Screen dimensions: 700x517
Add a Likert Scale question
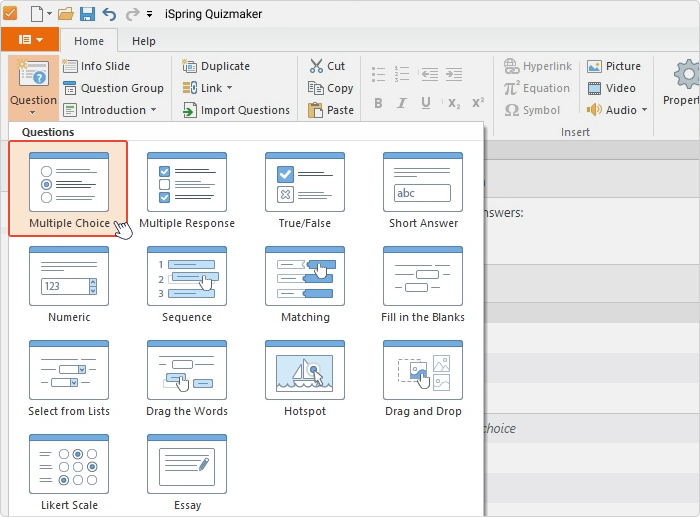pyautogui.click(x=69, y=471)
